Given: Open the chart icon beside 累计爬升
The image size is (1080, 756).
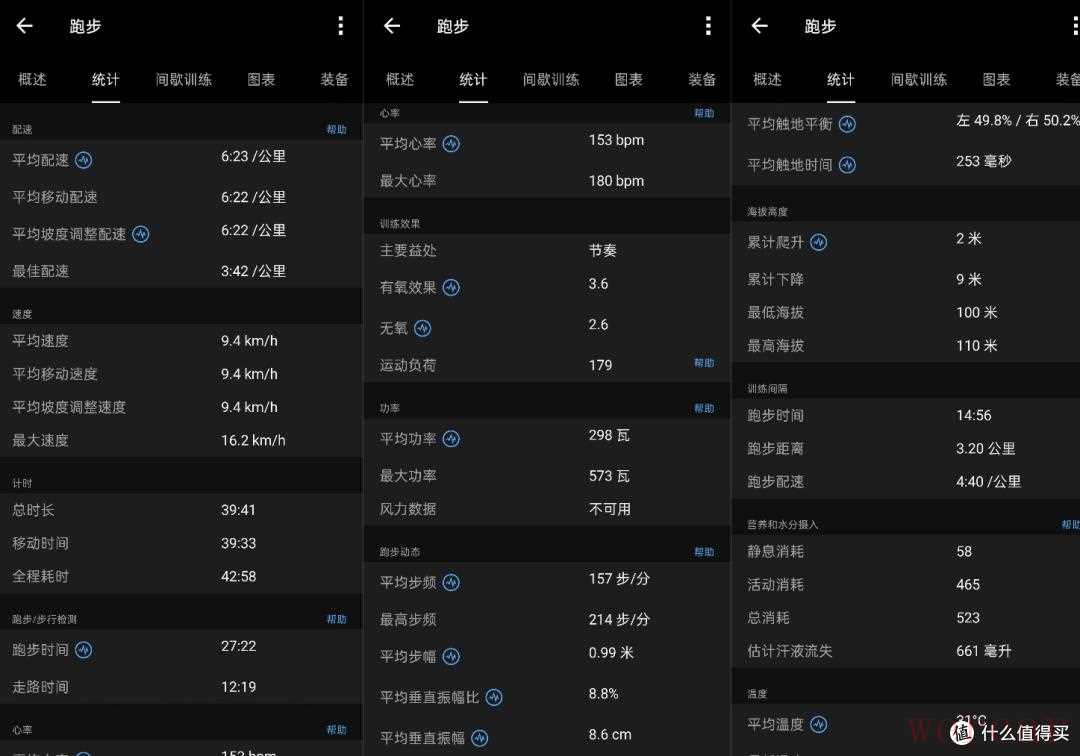Looking at the screenshot, I should tap(818, 242).
